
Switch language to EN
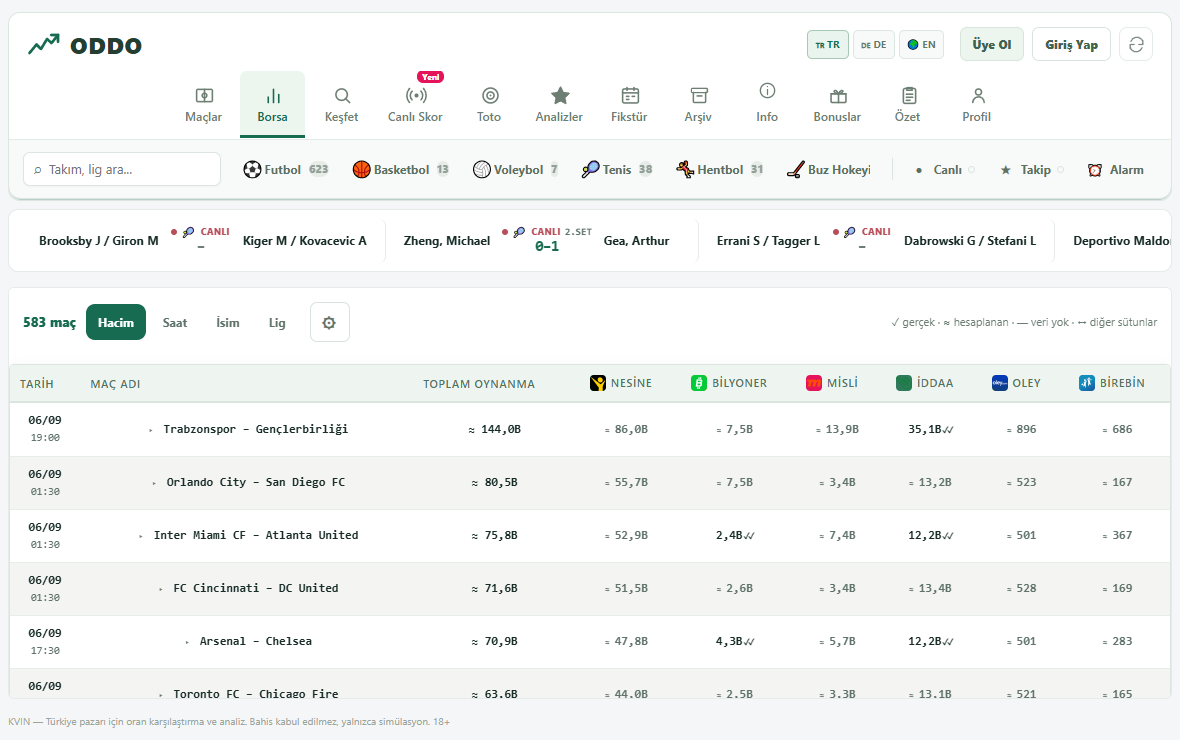point(921,44)
